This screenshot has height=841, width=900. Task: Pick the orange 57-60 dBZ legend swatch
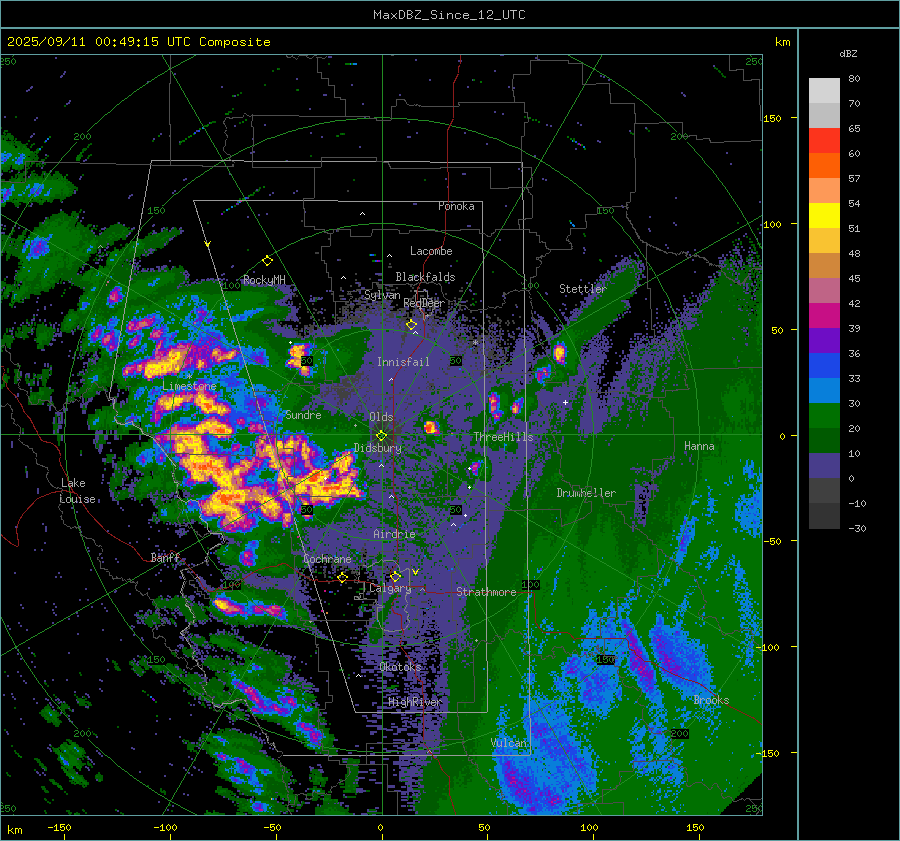coord(824,166)
